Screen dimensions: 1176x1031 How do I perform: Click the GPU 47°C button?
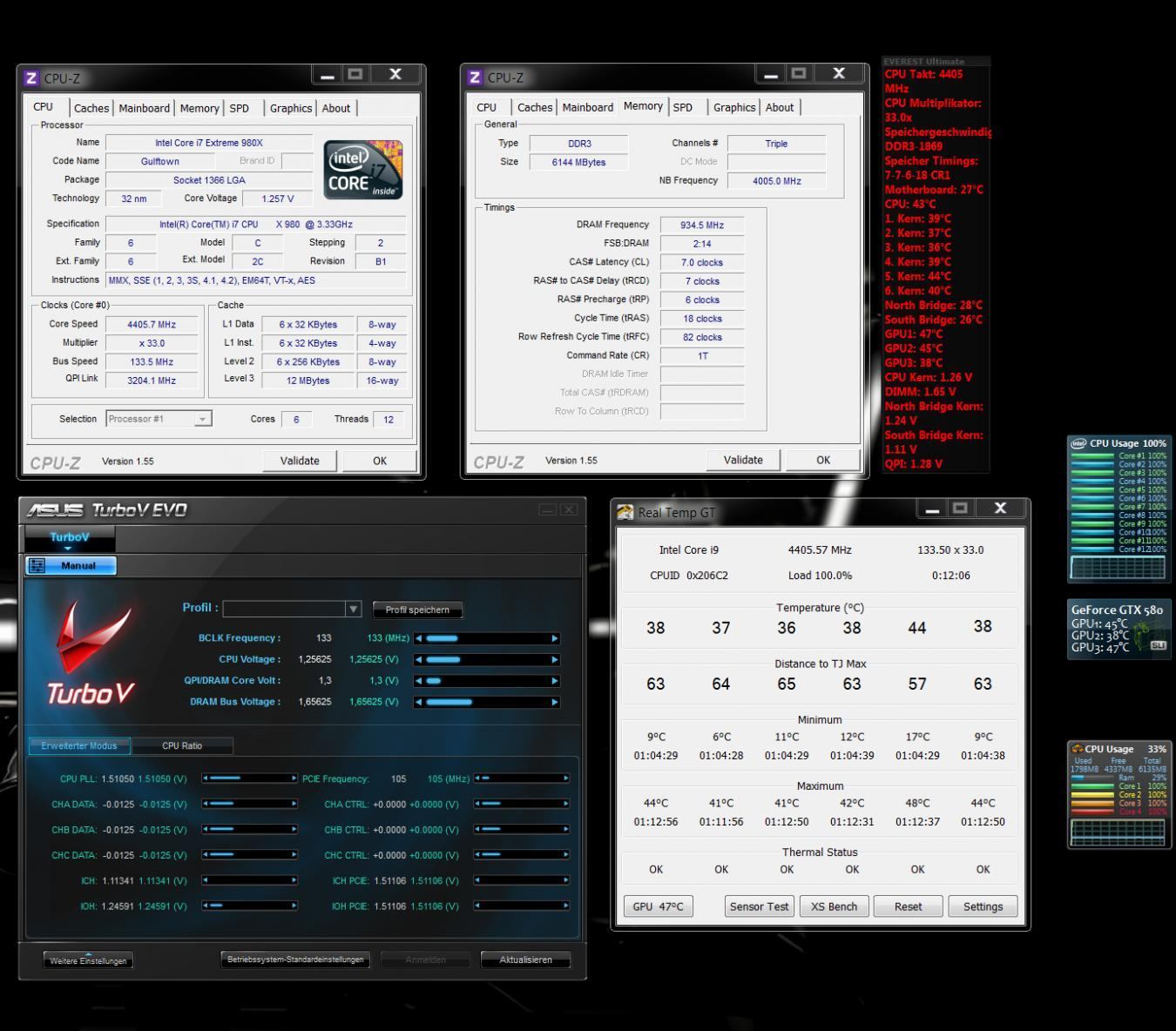click(658, 906)
